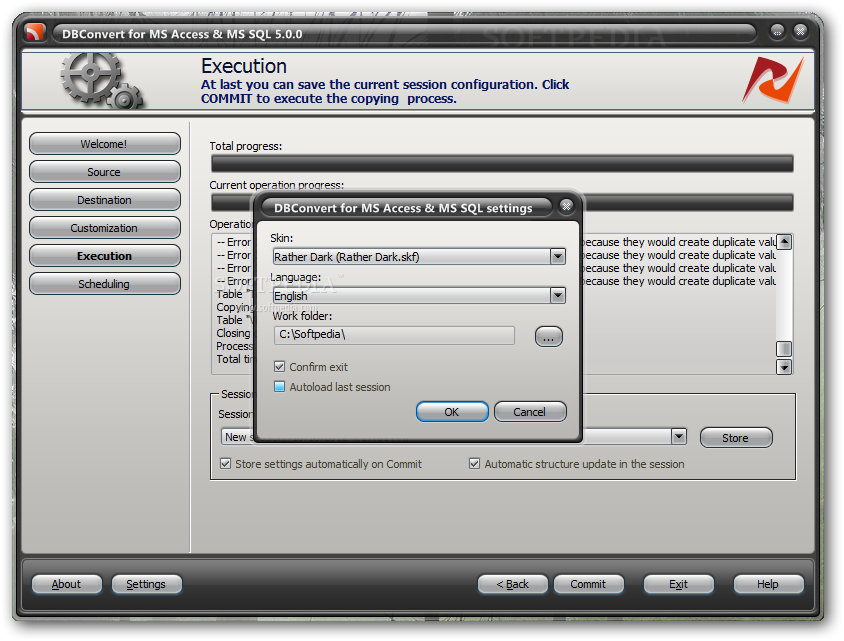The height and width of the screenshot is (641, 844).
Task: Click the 'Total progress:' label
Action: tap(245, 146)
